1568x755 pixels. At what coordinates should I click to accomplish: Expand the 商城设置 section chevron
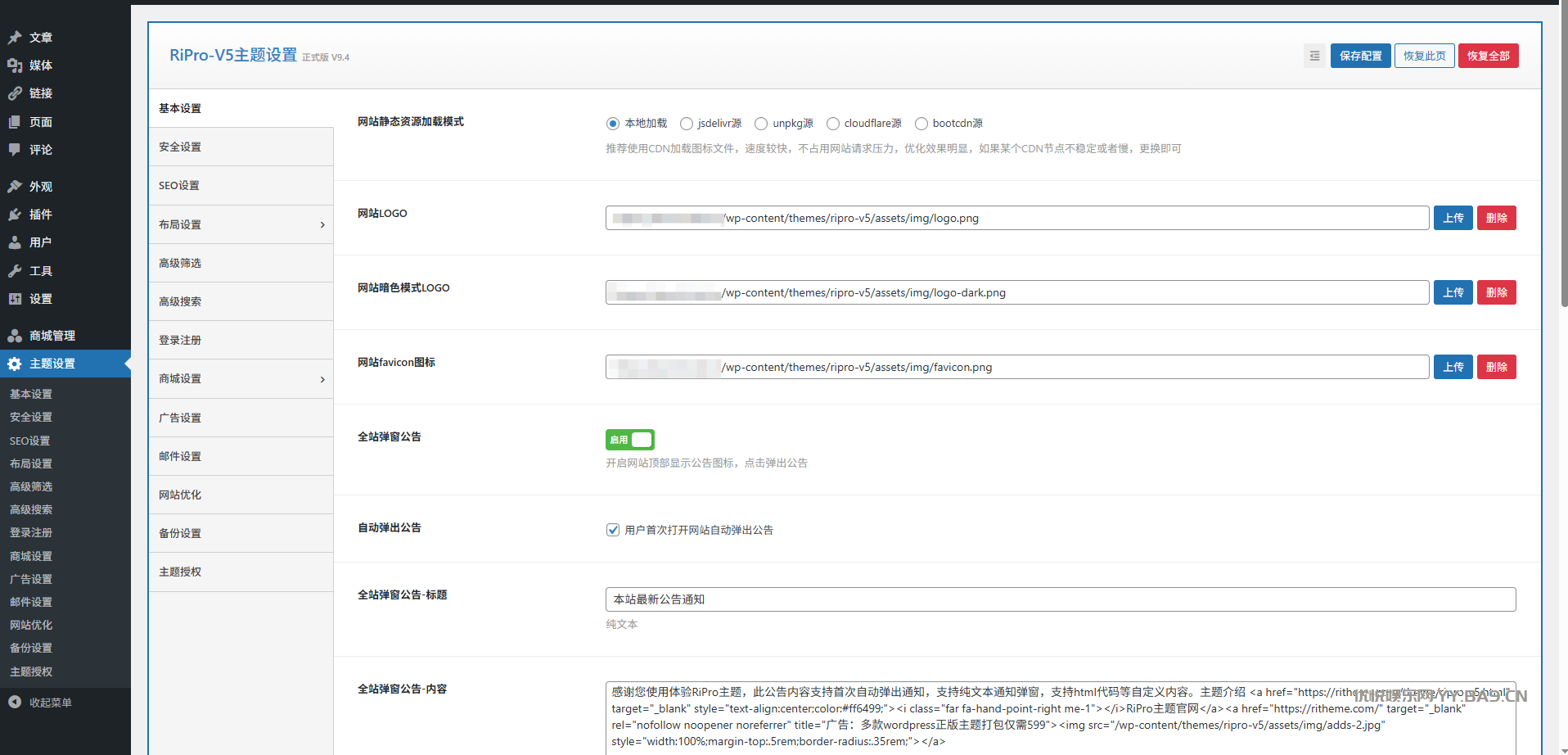[x=322, y=379]
